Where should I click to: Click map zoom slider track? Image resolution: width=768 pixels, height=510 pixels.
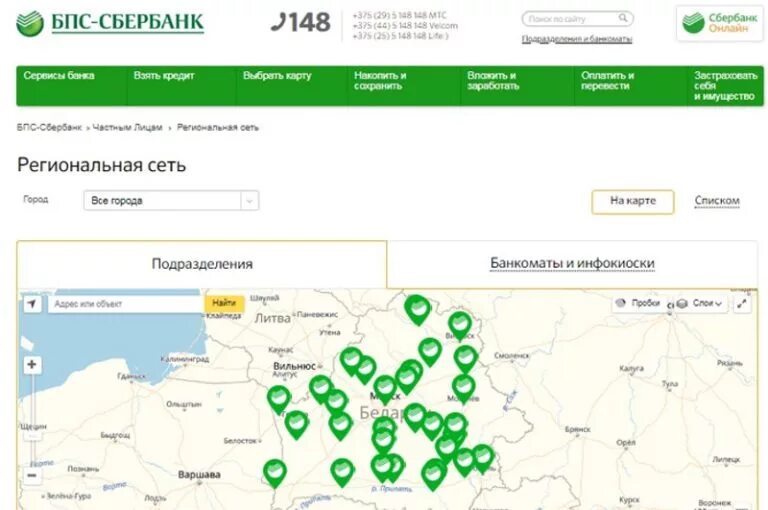(x=32, y=420)
